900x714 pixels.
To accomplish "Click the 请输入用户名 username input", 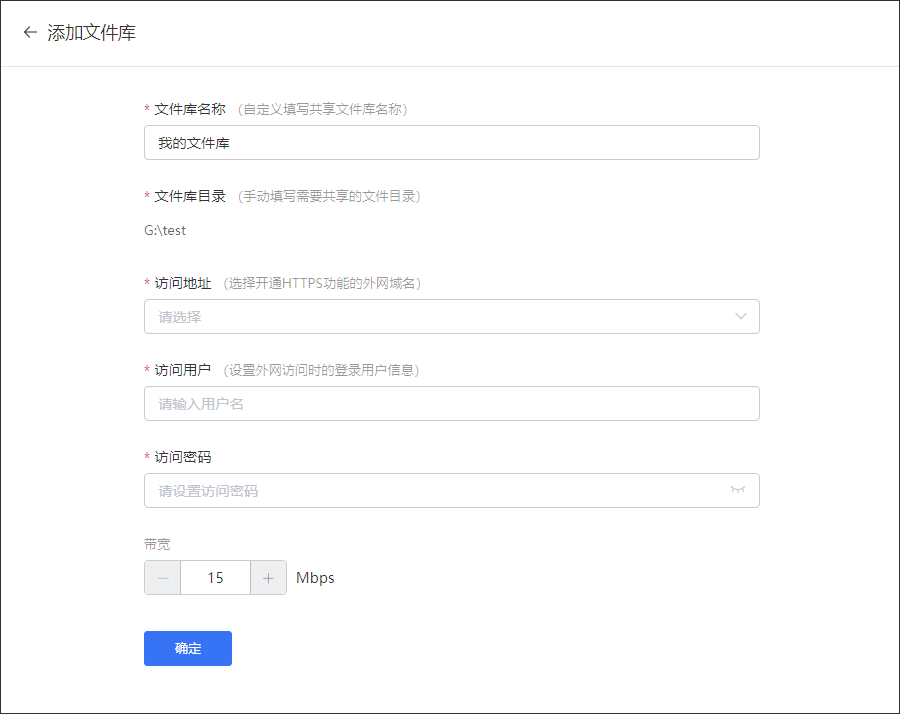I will pyautogui.click(x=451, y=404).
